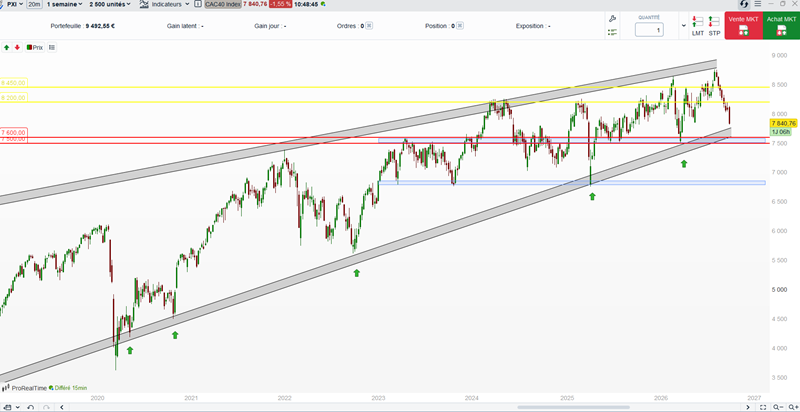
Task: Open the hamburger main menu
Action: click(x=757, y=4)
